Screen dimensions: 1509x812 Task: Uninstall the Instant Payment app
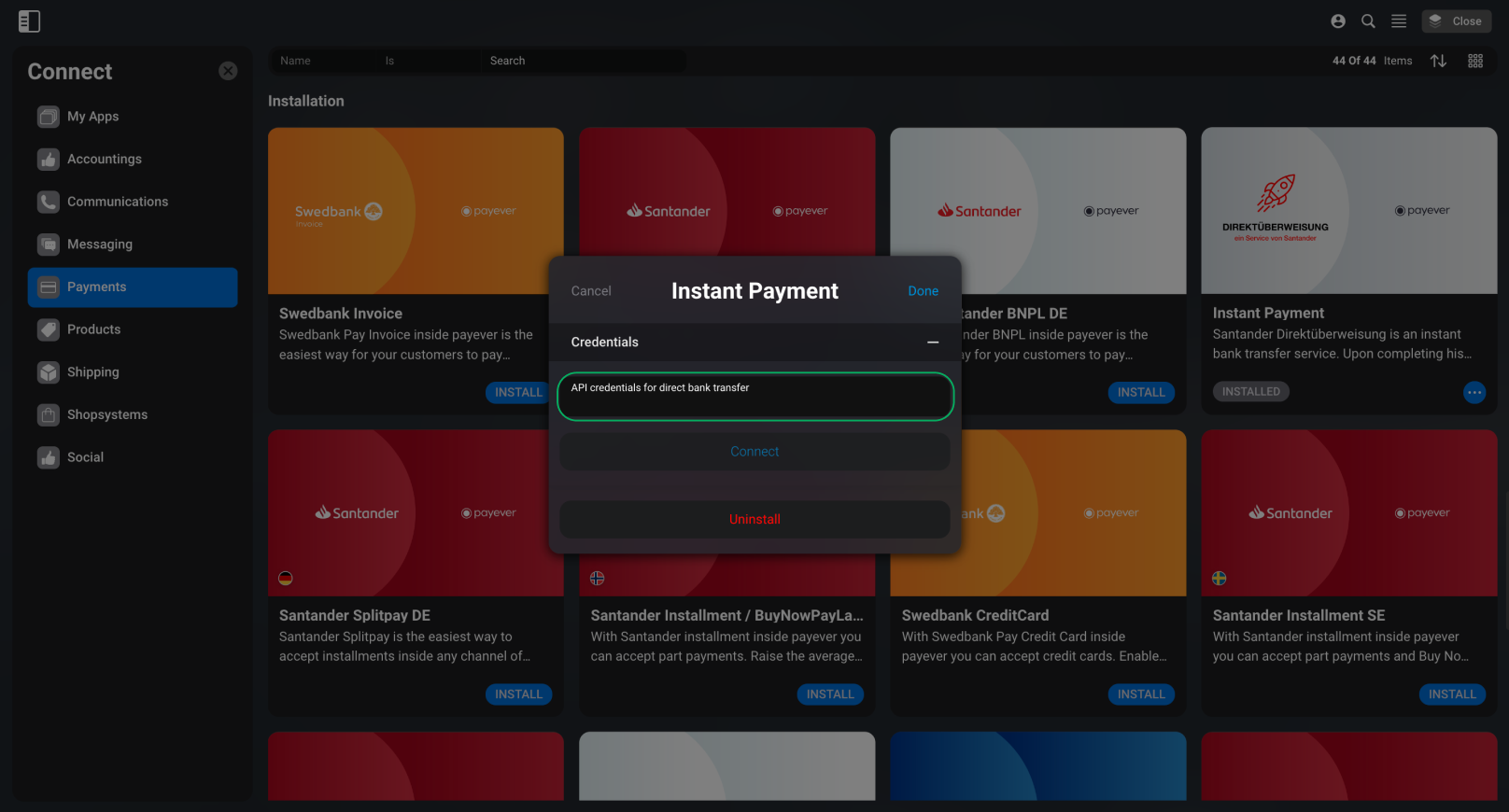pos(754,519)
